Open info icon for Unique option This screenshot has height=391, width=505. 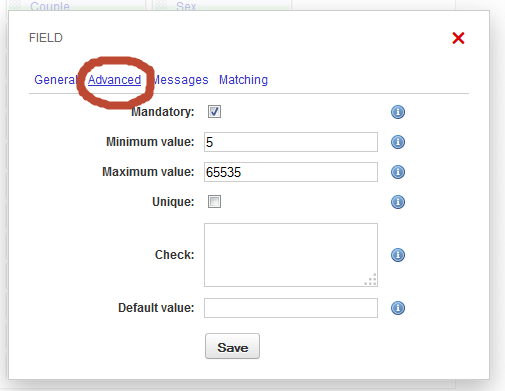[x=398, y=202]
